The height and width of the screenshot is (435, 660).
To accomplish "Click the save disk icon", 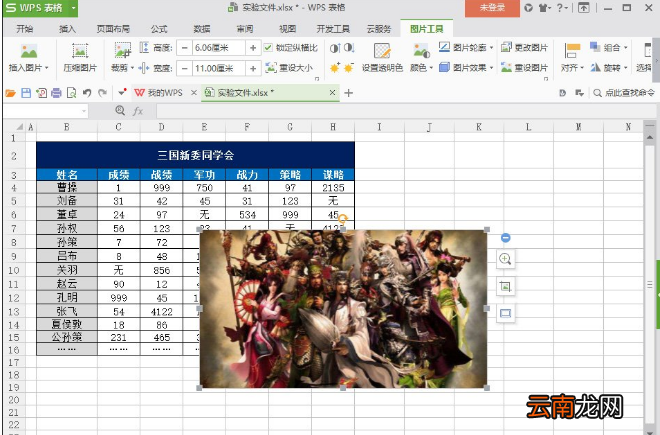I will (26, 93).
